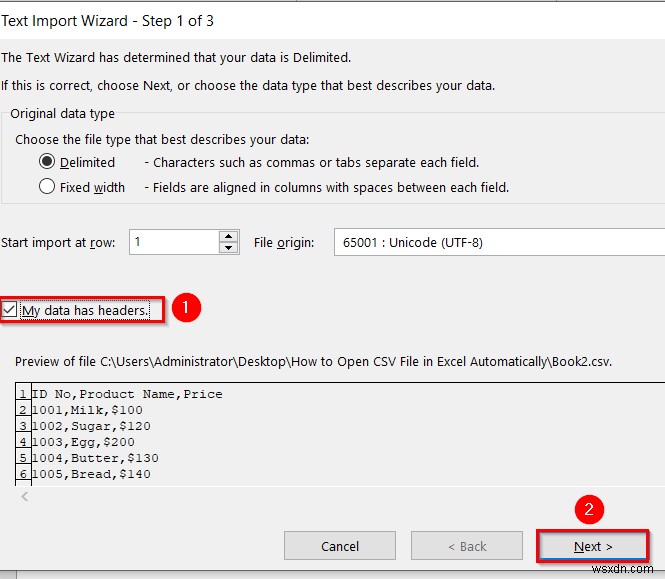This screenshot has width=665, height=579.
Task: Click the File origin label
Action: point(284,242)
